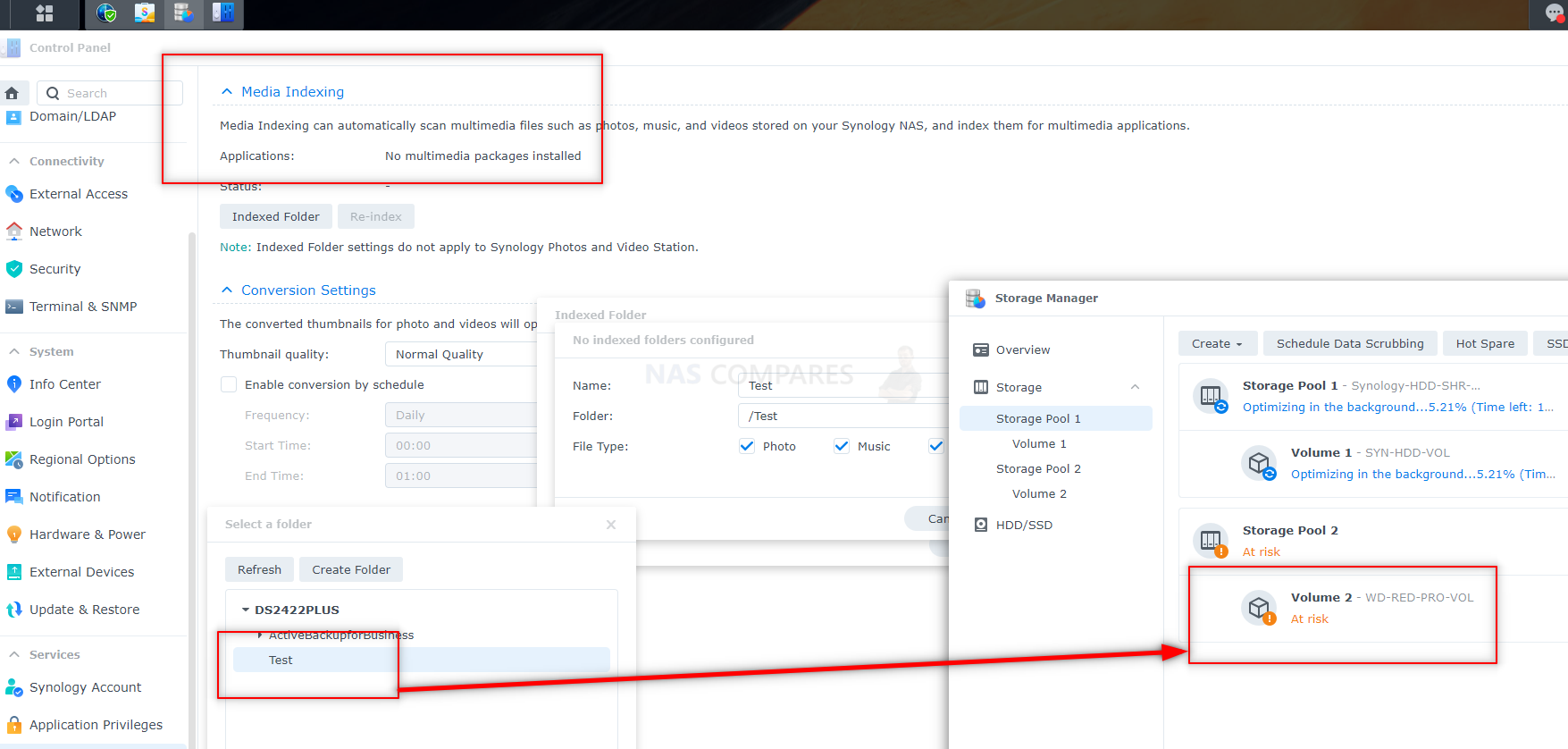Open Thumbnail quality dropdown
This screenshot has width=1568, height=749.
tap(461, 354)
